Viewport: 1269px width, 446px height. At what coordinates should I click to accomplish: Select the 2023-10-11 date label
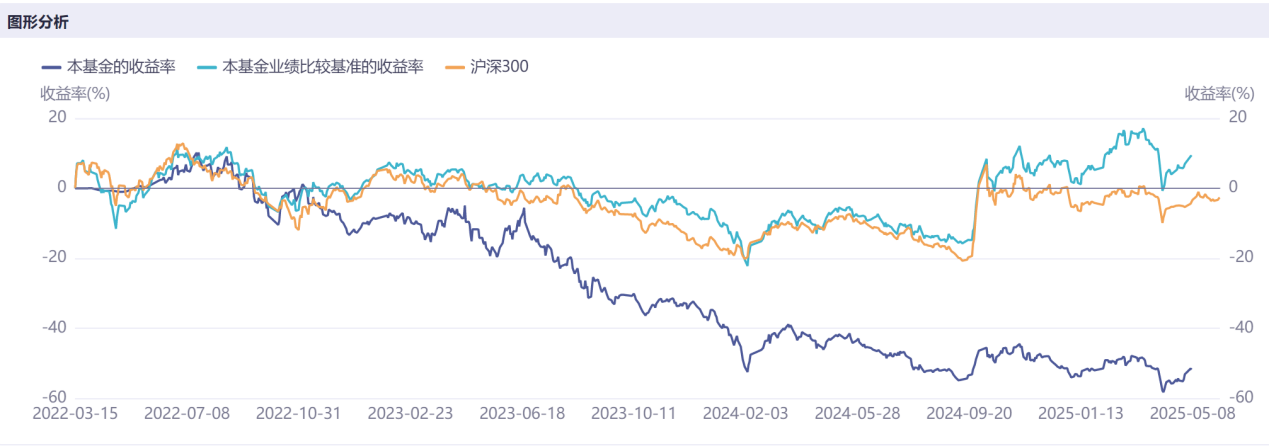(634, 412)
